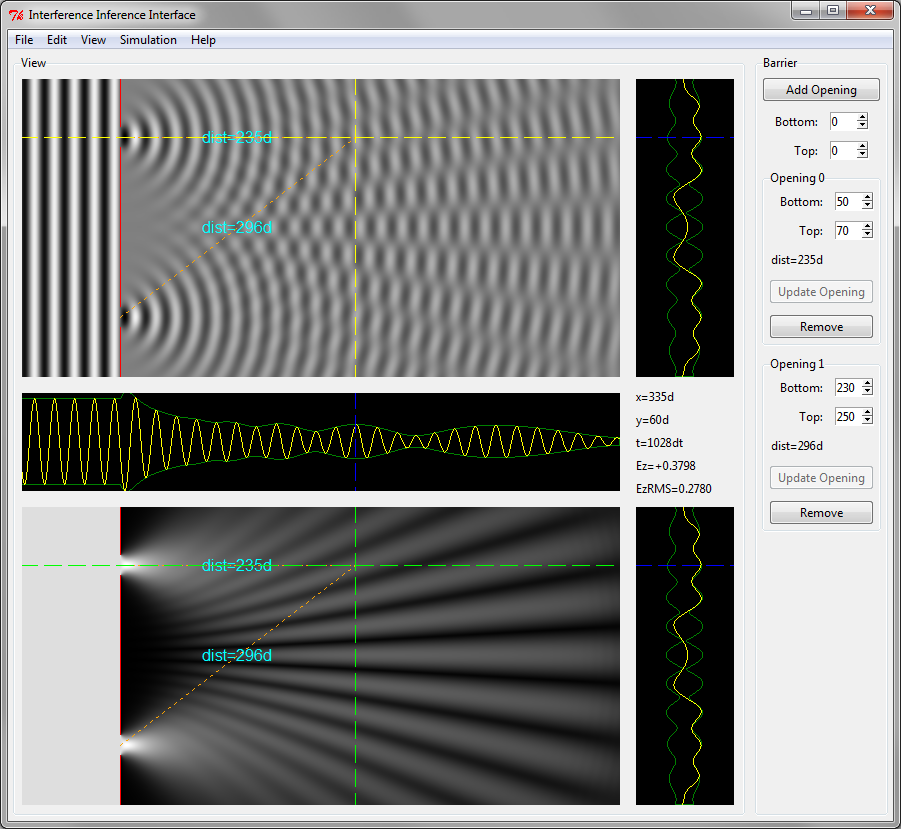
Task: Click Update Opening for Opening 1
Action: pyautogui.click(x=821, y=478)
